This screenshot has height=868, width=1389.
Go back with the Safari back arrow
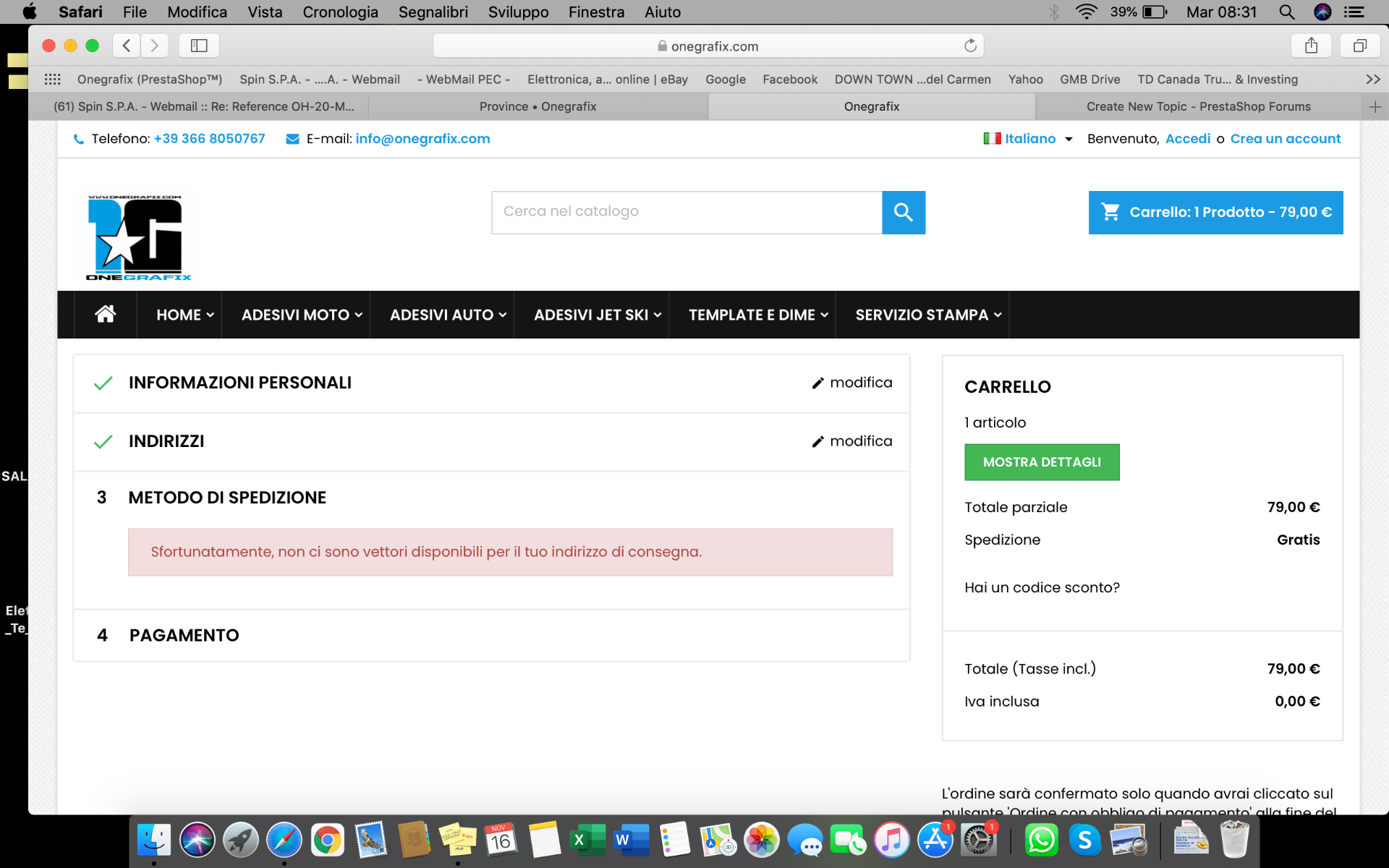click(127, 46)
